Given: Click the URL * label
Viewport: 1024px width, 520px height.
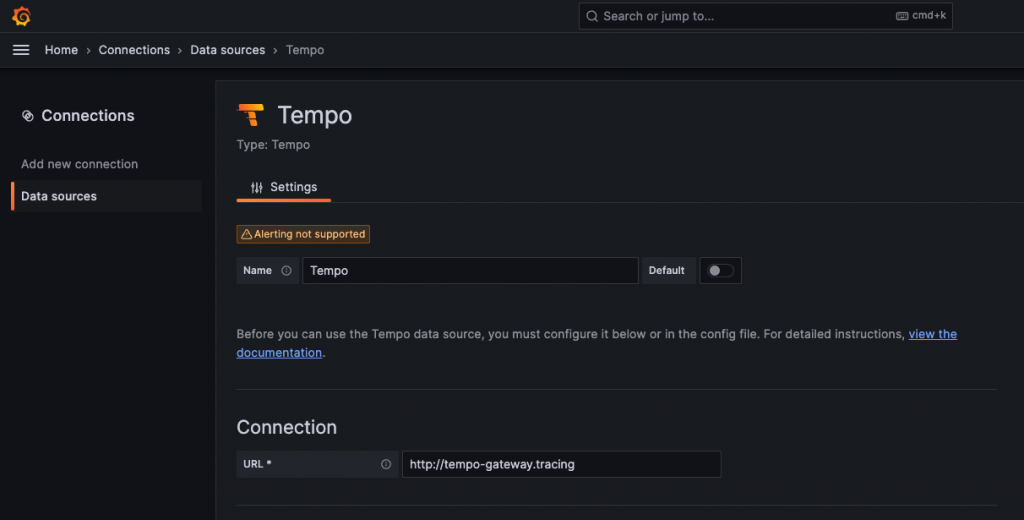Looking at the screenshot, I should click(257, 464).
